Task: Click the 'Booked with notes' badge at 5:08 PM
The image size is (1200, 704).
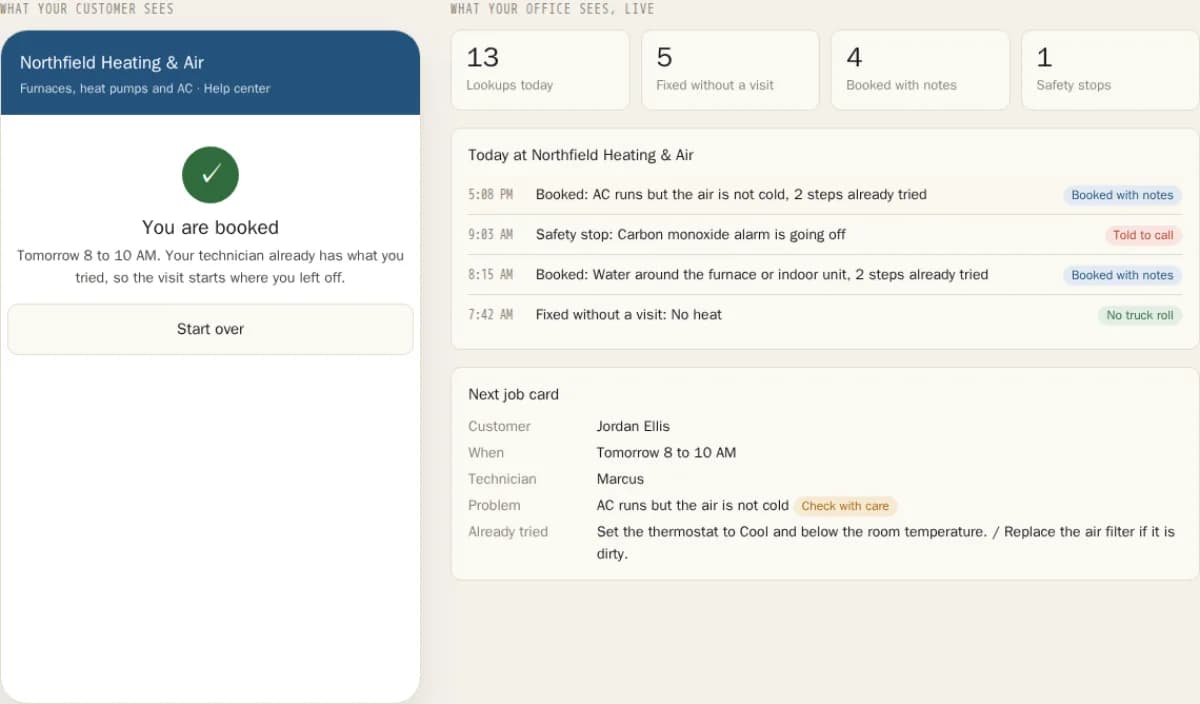Action: click(x=1122, y=195)
